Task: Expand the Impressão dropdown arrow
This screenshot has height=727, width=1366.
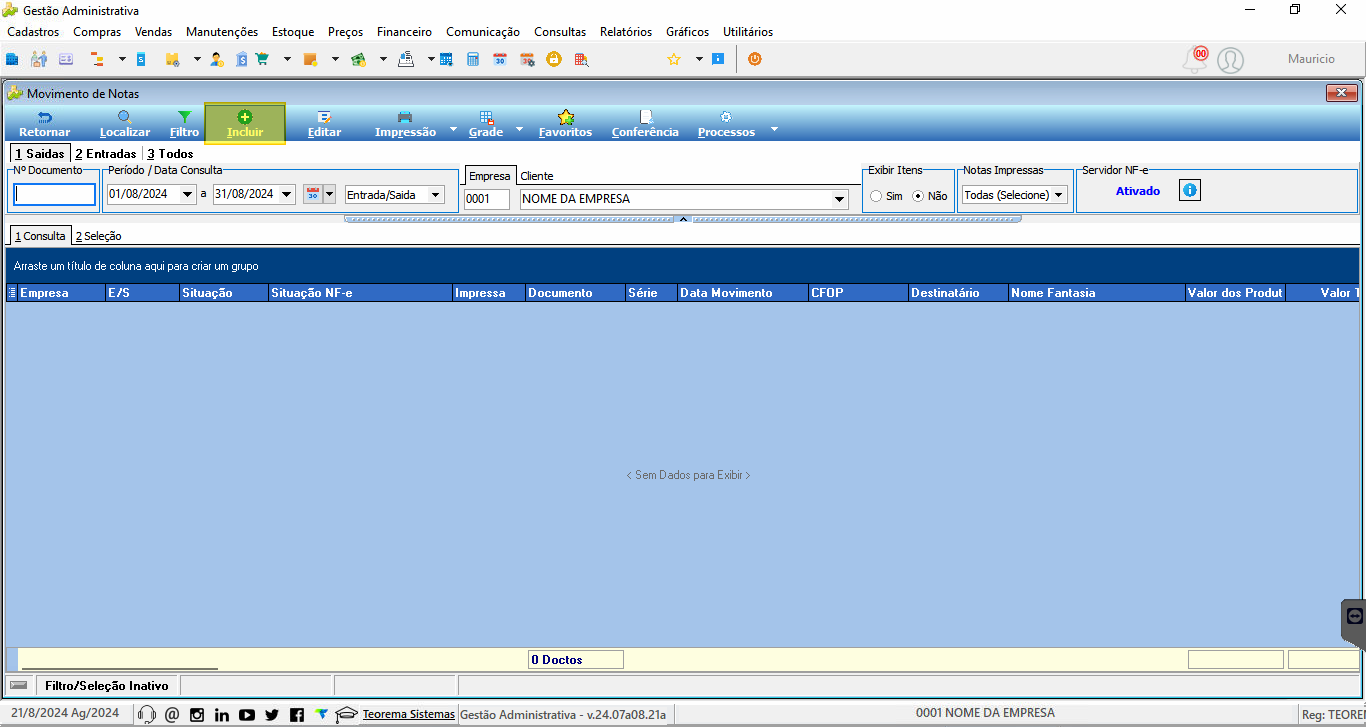Action: tap(452, 130)
